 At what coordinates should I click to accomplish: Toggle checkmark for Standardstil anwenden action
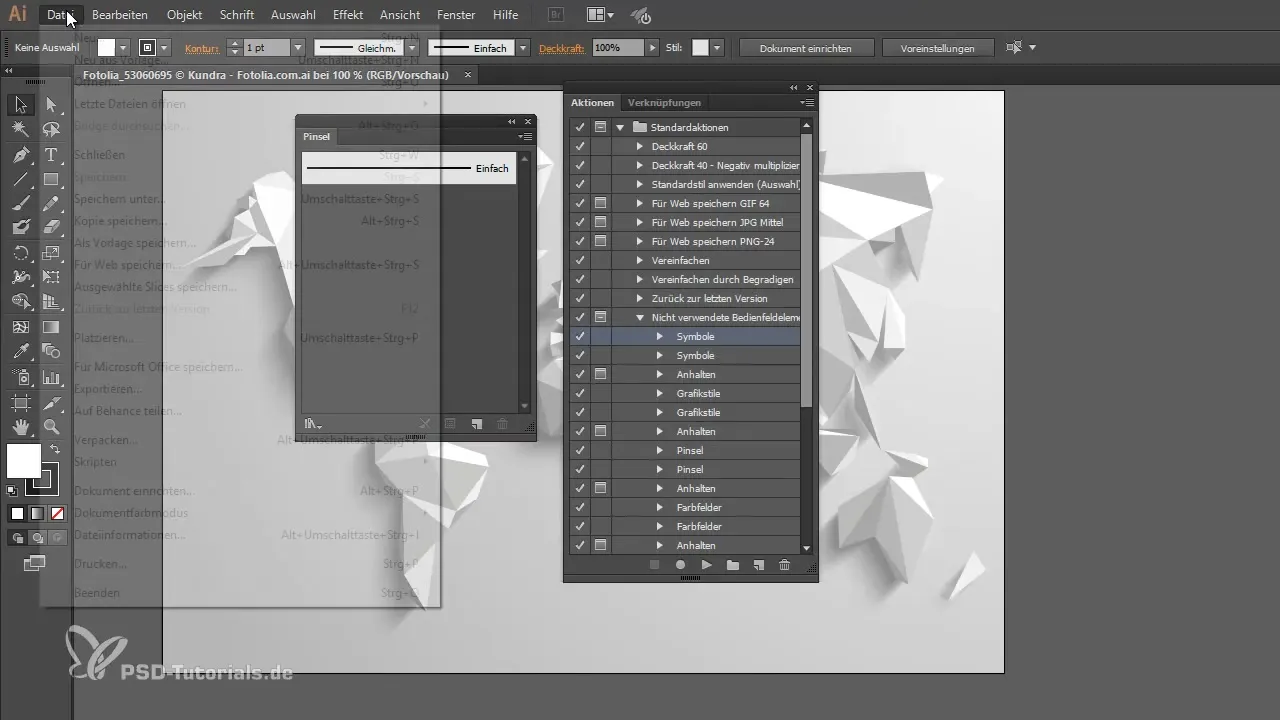point(579,184)
